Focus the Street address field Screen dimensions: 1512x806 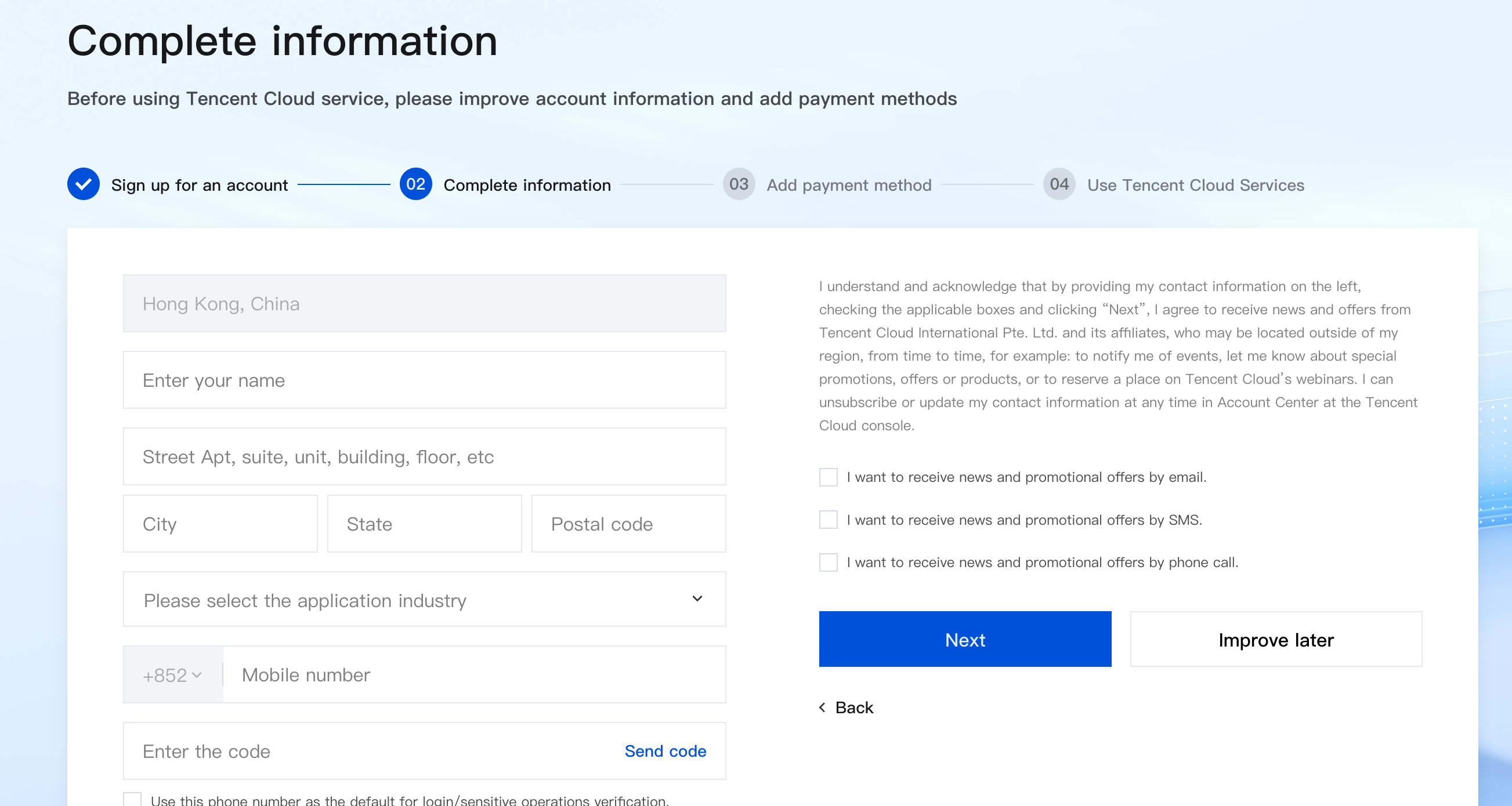[x=424, y=456]
